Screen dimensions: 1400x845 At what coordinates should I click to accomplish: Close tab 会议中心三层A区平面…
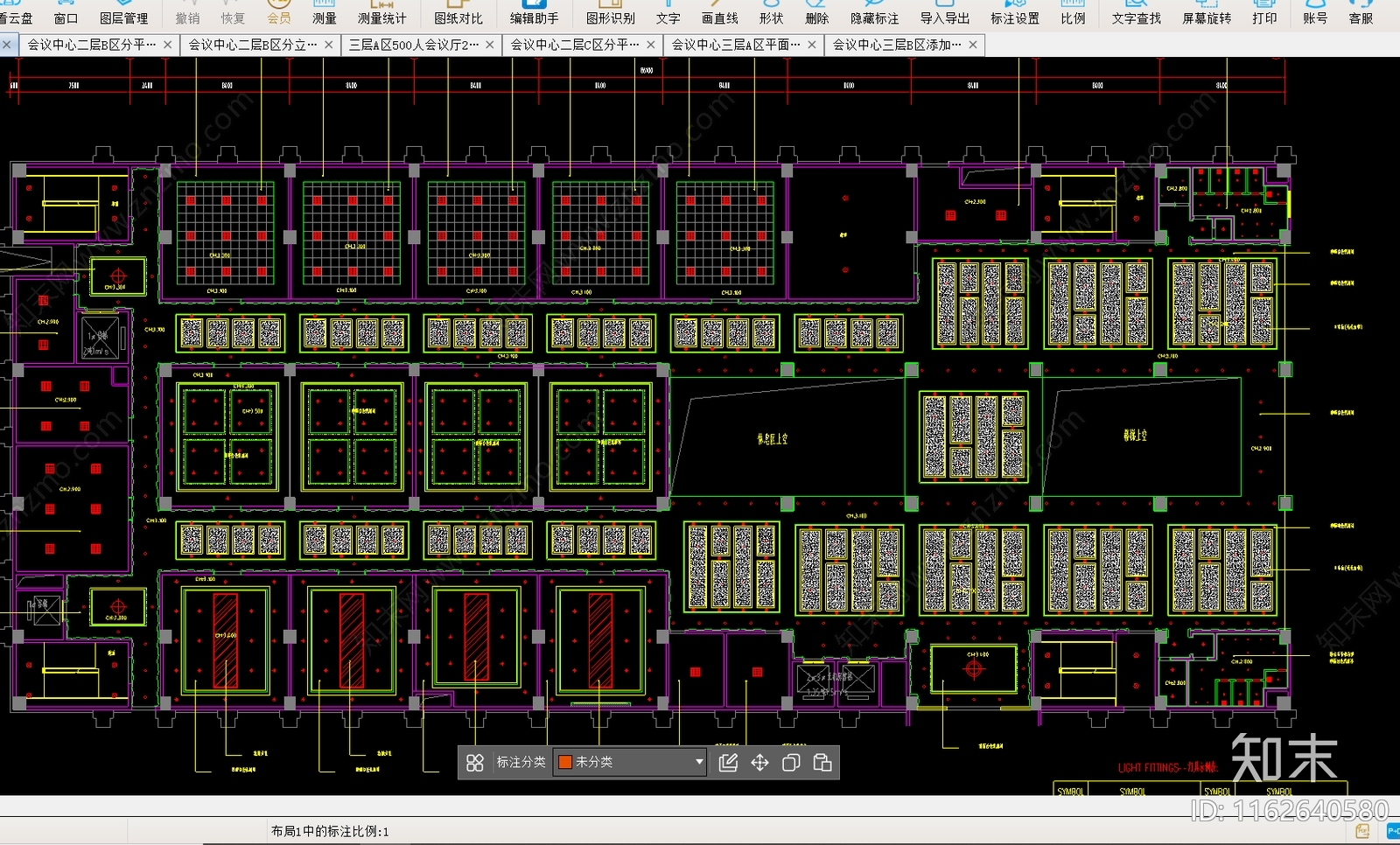tap(812, 45)
